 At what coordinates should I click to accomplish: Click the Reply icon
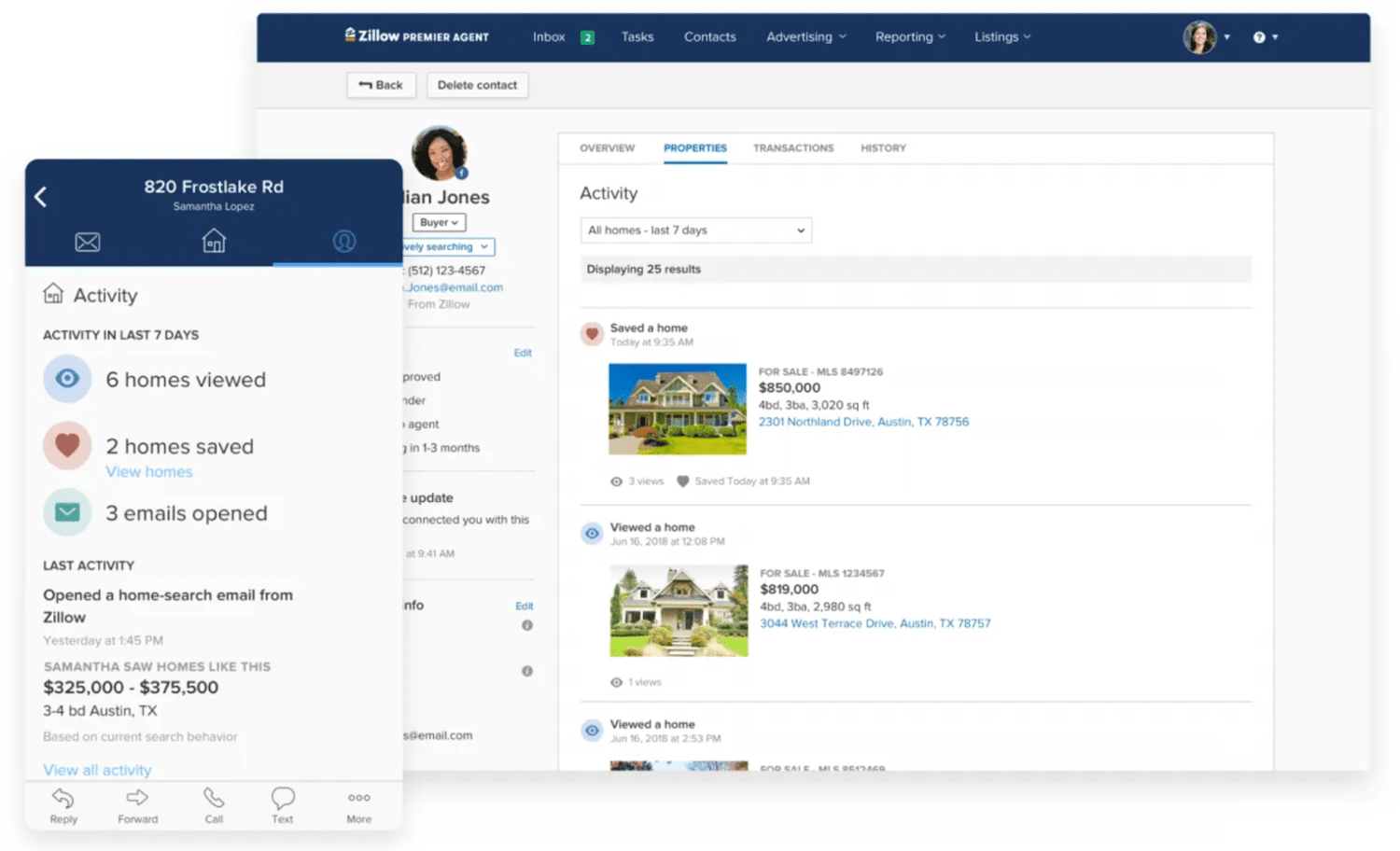tap(63, 798)
